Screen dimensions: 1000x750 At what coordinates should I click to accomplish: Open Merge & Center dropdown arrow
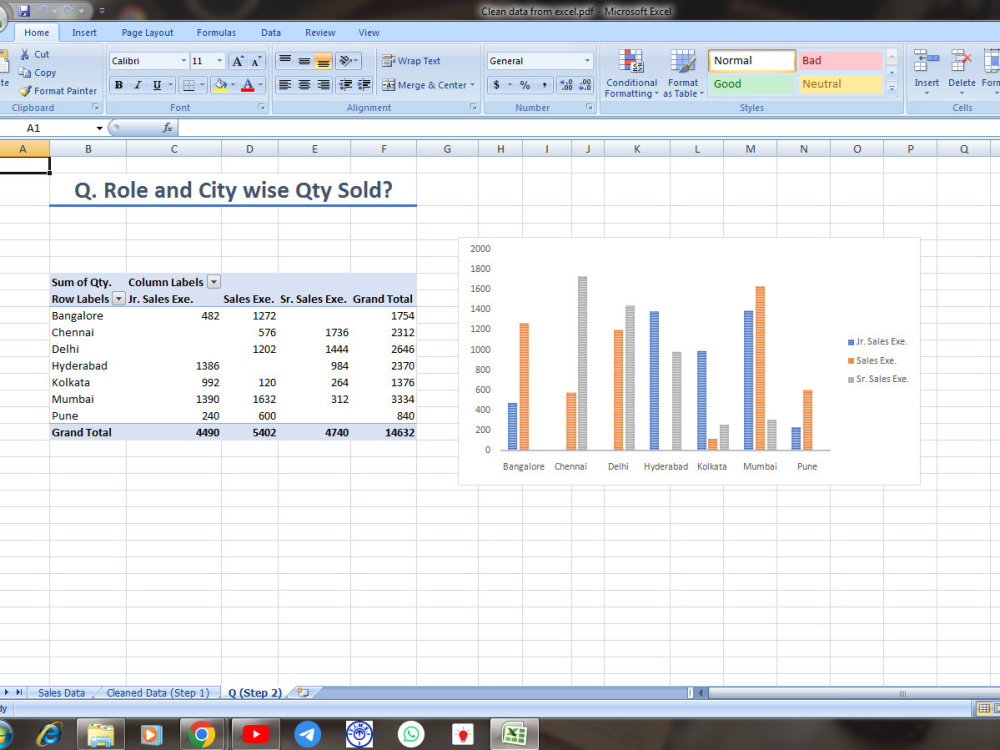point(473,85)
